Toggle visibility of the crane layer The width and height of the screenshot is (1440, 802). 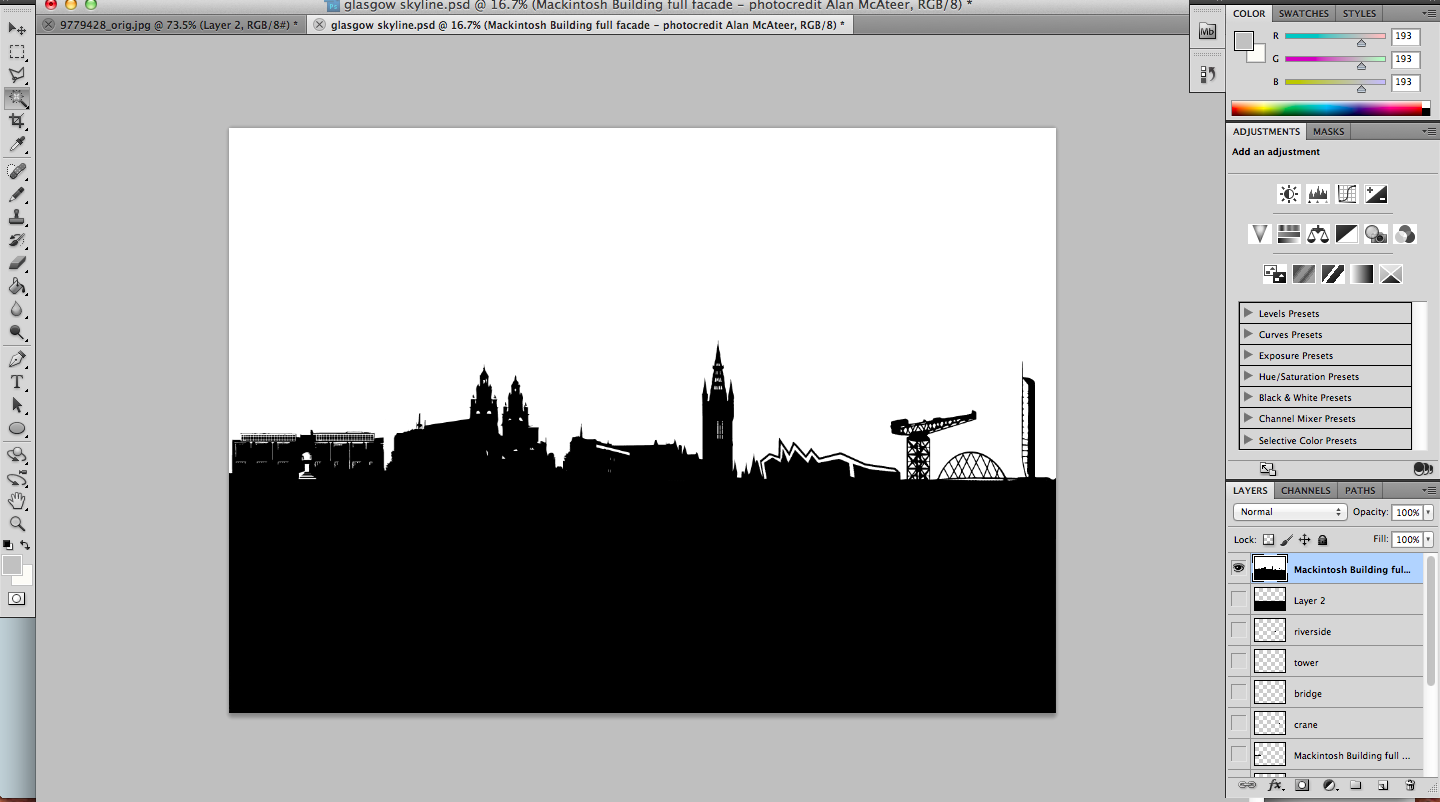tap(1239, 723)
